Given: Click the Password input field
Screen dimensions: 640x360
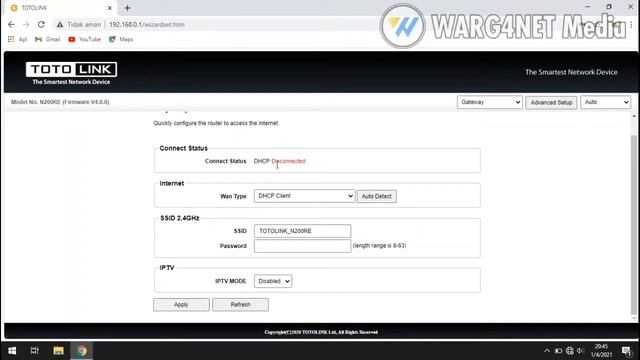Looking at the screenshot, I should tap(302, 246).
